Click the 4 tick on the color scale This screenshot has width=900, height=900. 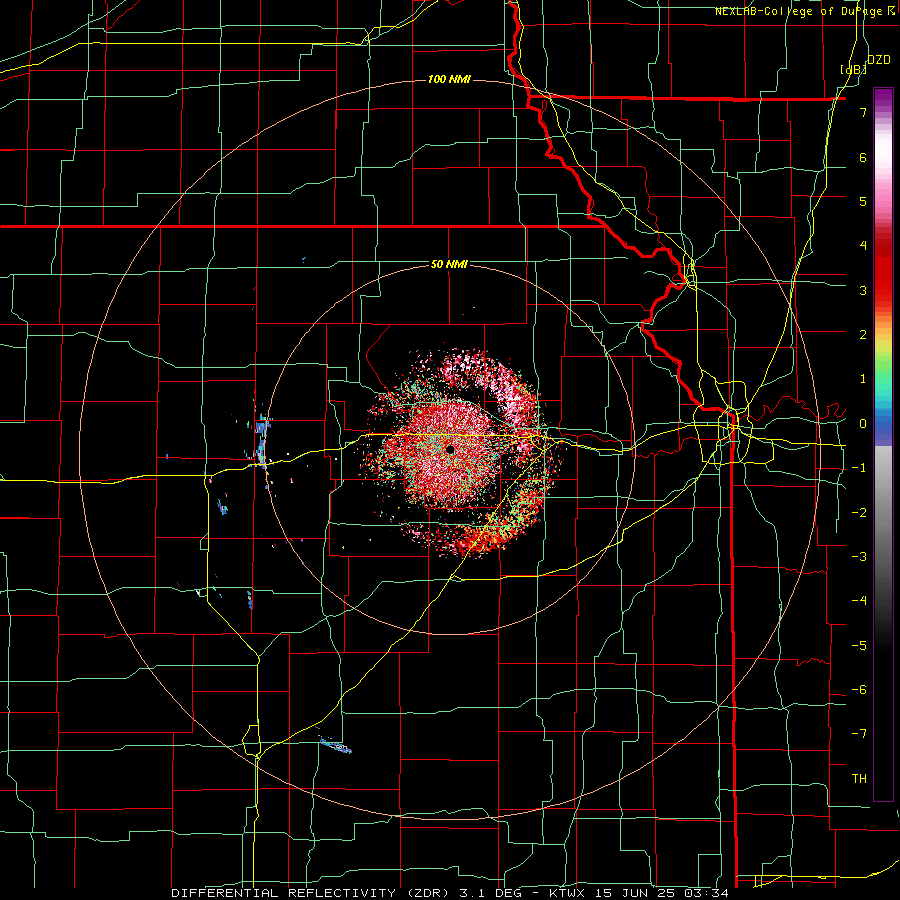(x=863, y=246)
